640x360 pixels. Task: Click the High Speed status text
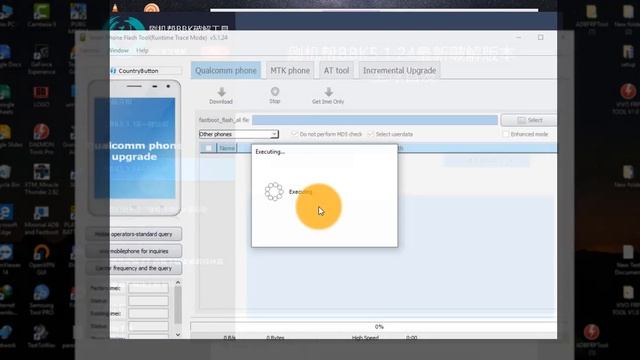365,338
